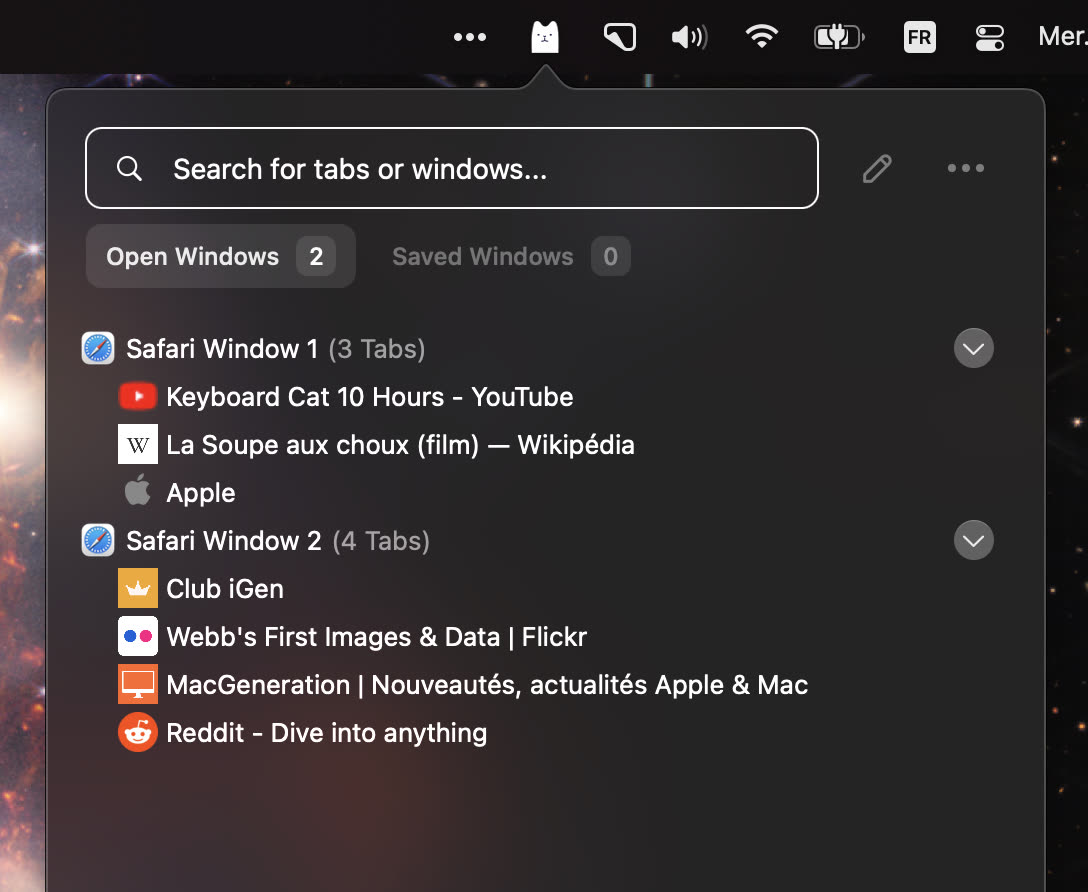Switch to the Saved Windows tab
Viewport: 1088px width, 892px height.
[511, 256]
